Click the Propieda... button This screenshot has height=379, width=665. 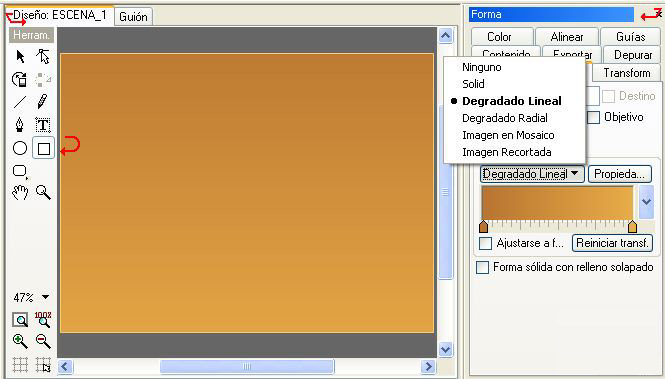coord(620,174)
